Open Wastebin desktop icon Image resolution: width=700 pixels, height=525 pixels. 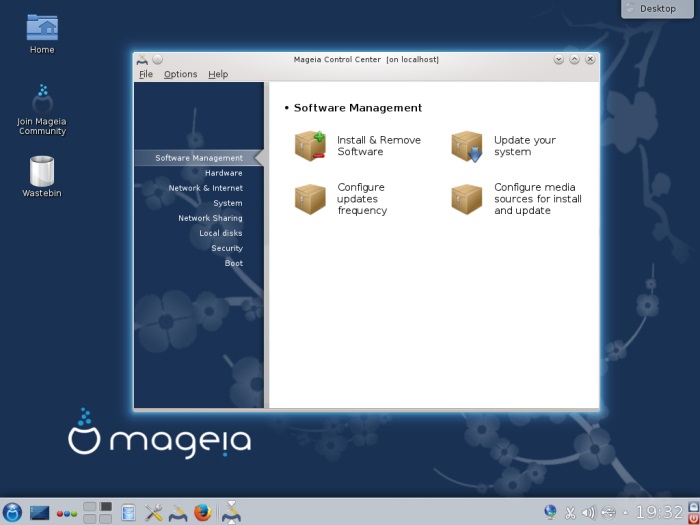[42, 176]
